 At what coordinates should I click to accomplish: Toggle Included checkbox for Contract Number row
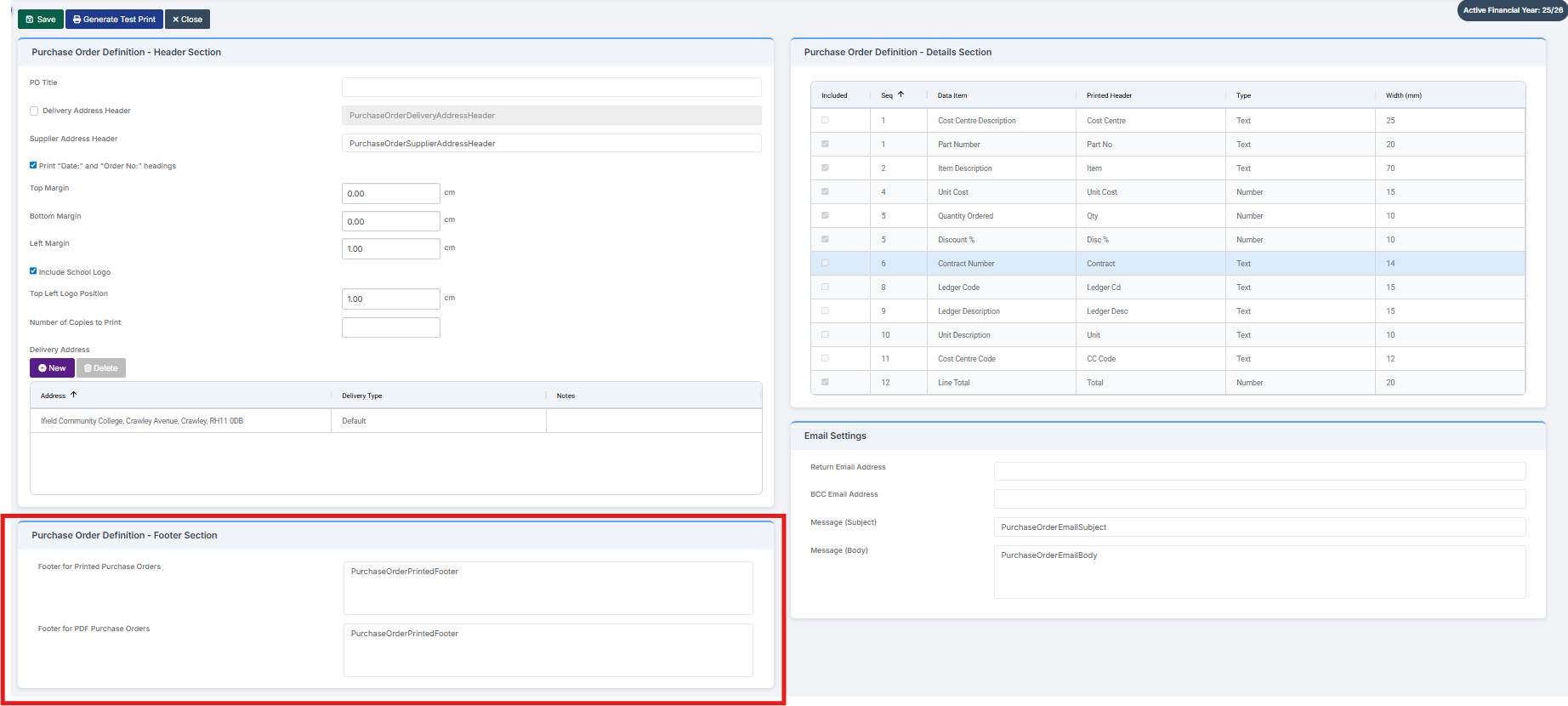click(825, 264)
